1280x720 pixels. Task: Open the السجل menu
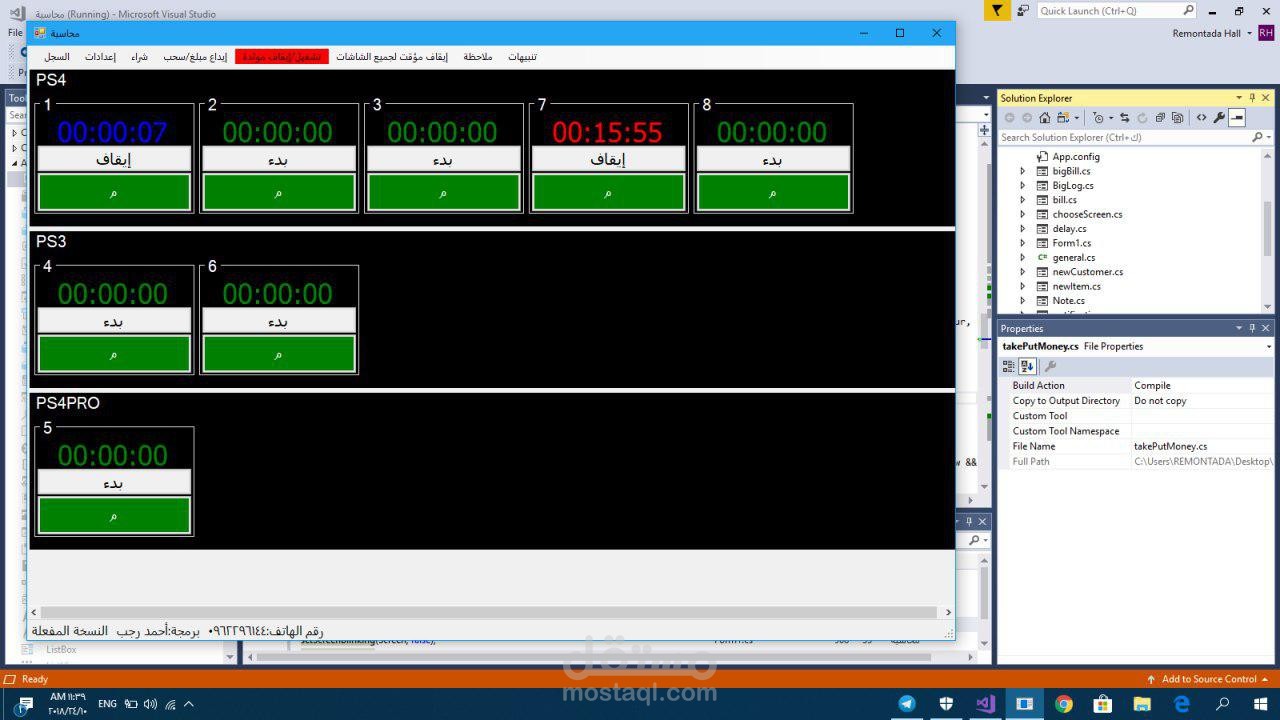click(x=57, y=57)
